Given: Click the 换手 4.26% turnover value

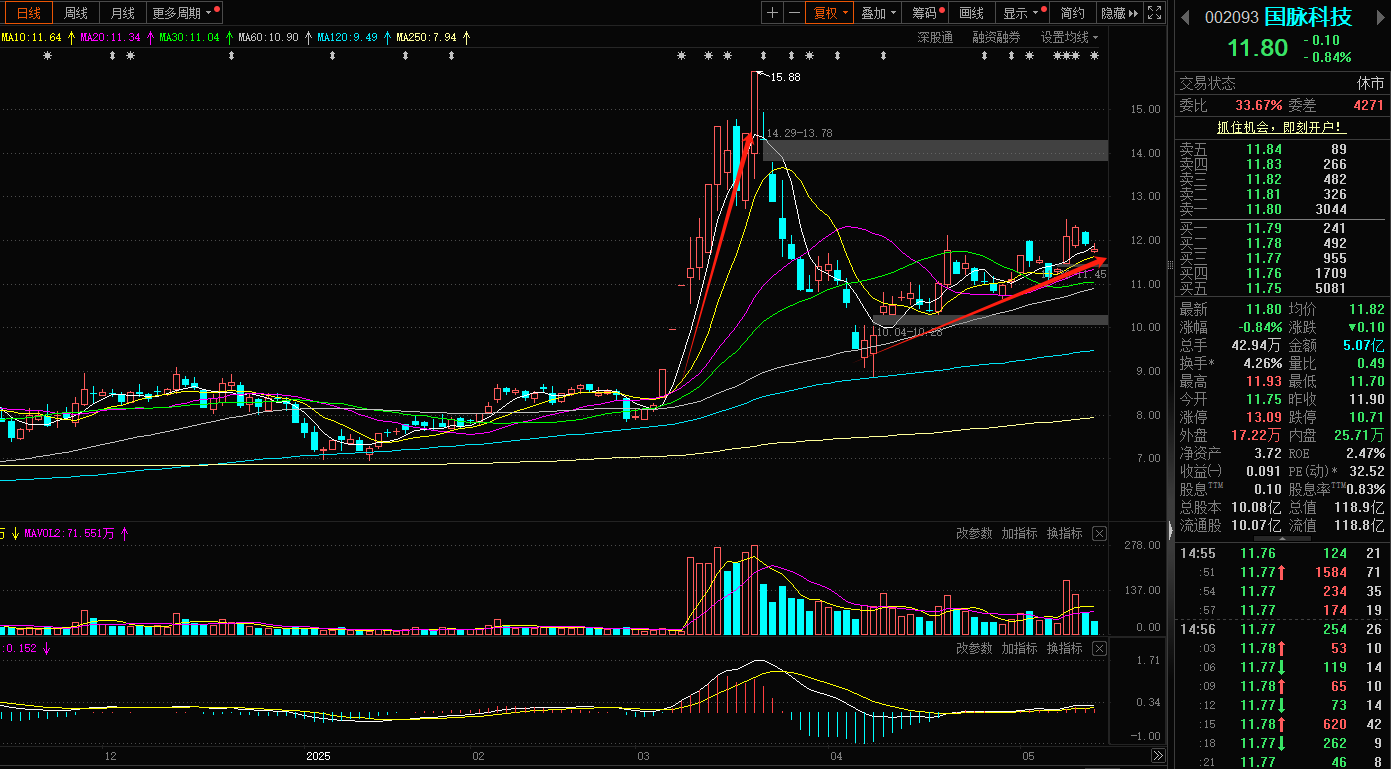Looking at the screenshot, I should [x=1261, y=363].
